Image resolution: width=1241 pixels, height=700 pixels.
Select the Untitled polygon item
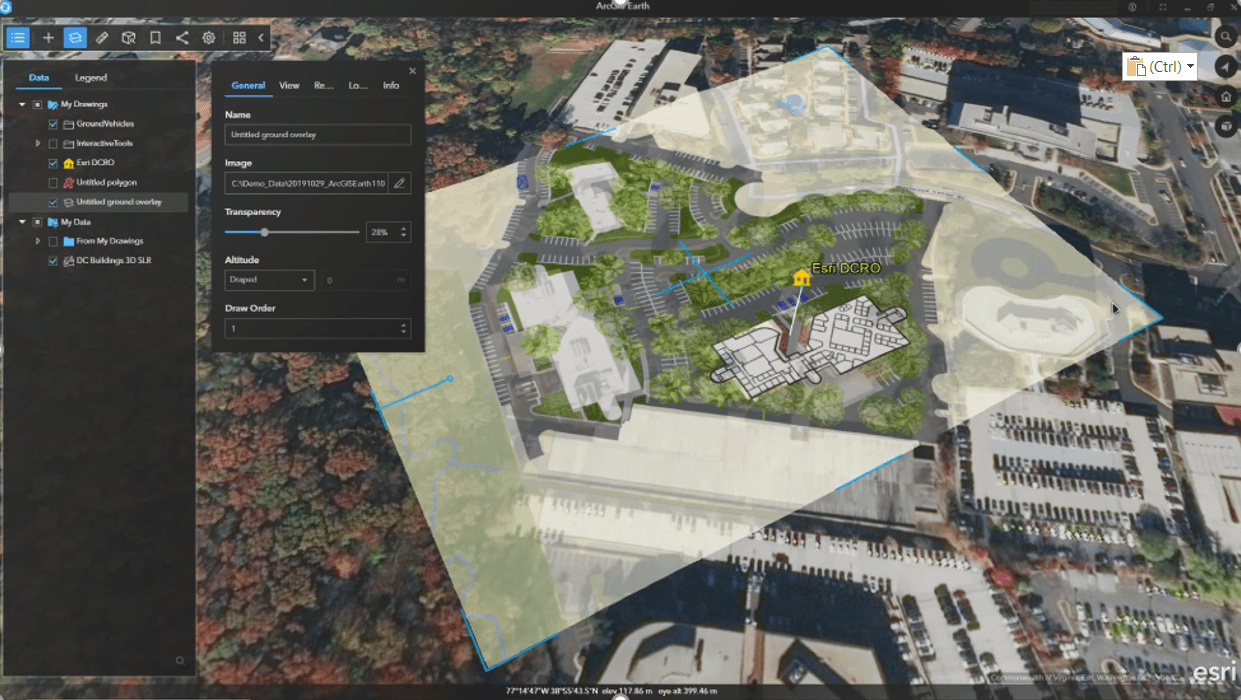tap(106, 182)
